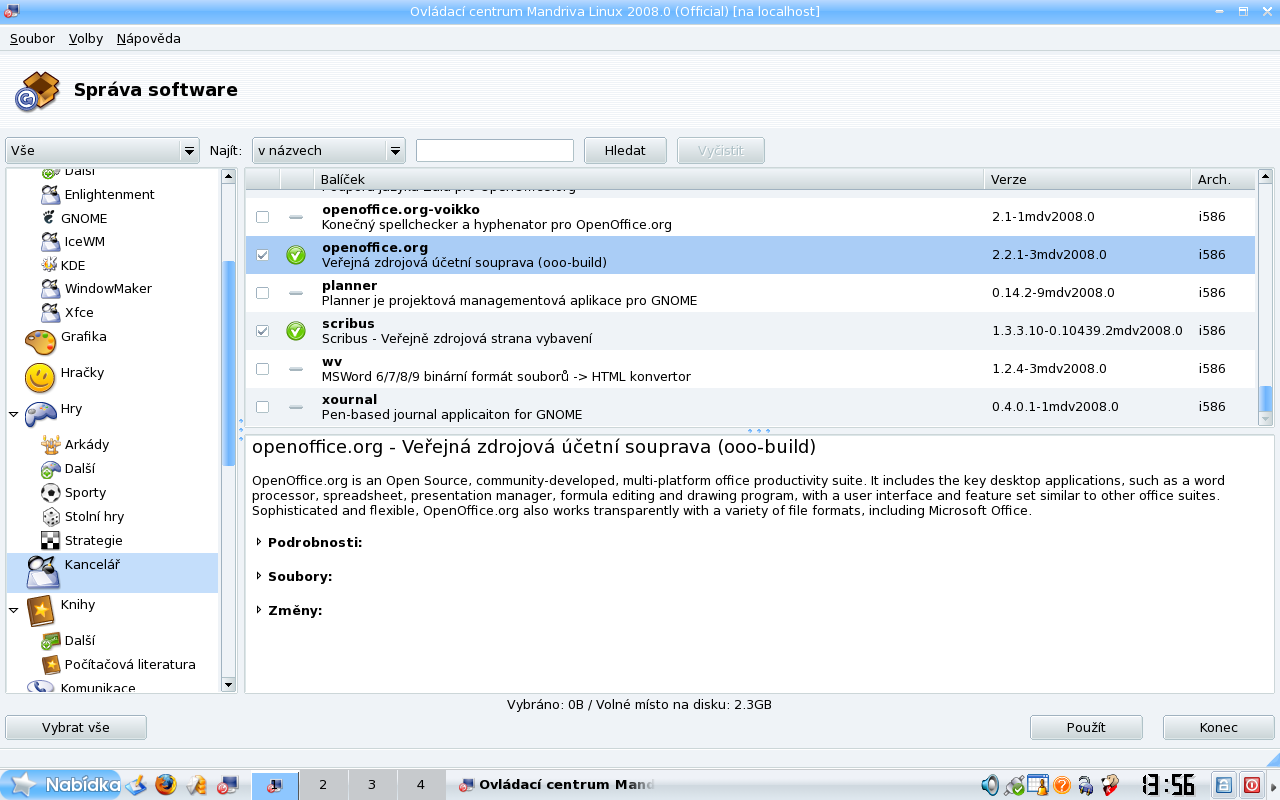The width and height of the screenshot is (1280, 800).
Task: Uncheck the scribus package checkbox
Action: [262, 331]
